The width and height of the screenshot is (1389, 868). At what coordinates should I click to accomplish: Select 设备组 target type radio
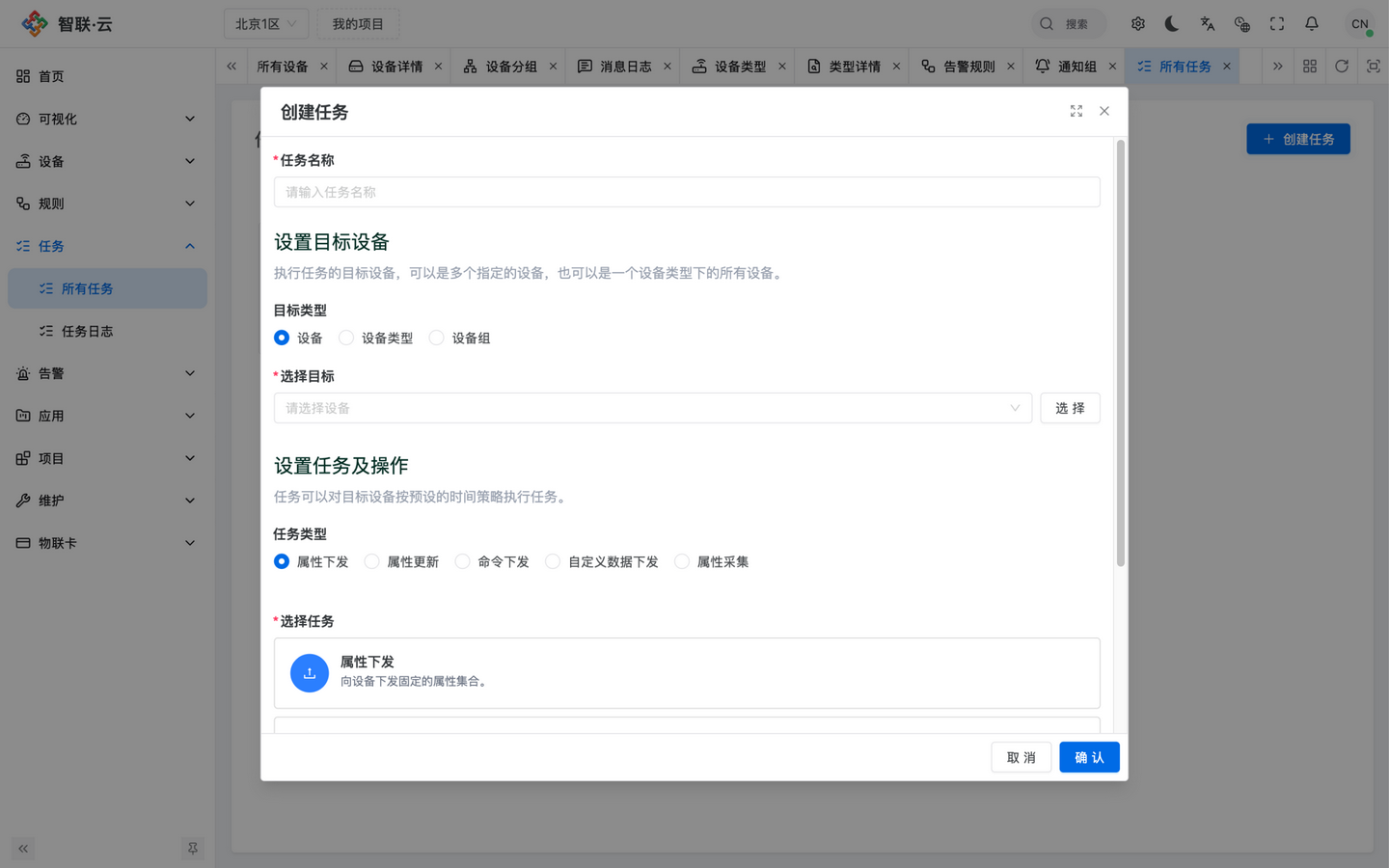click(x=437, y=338)
